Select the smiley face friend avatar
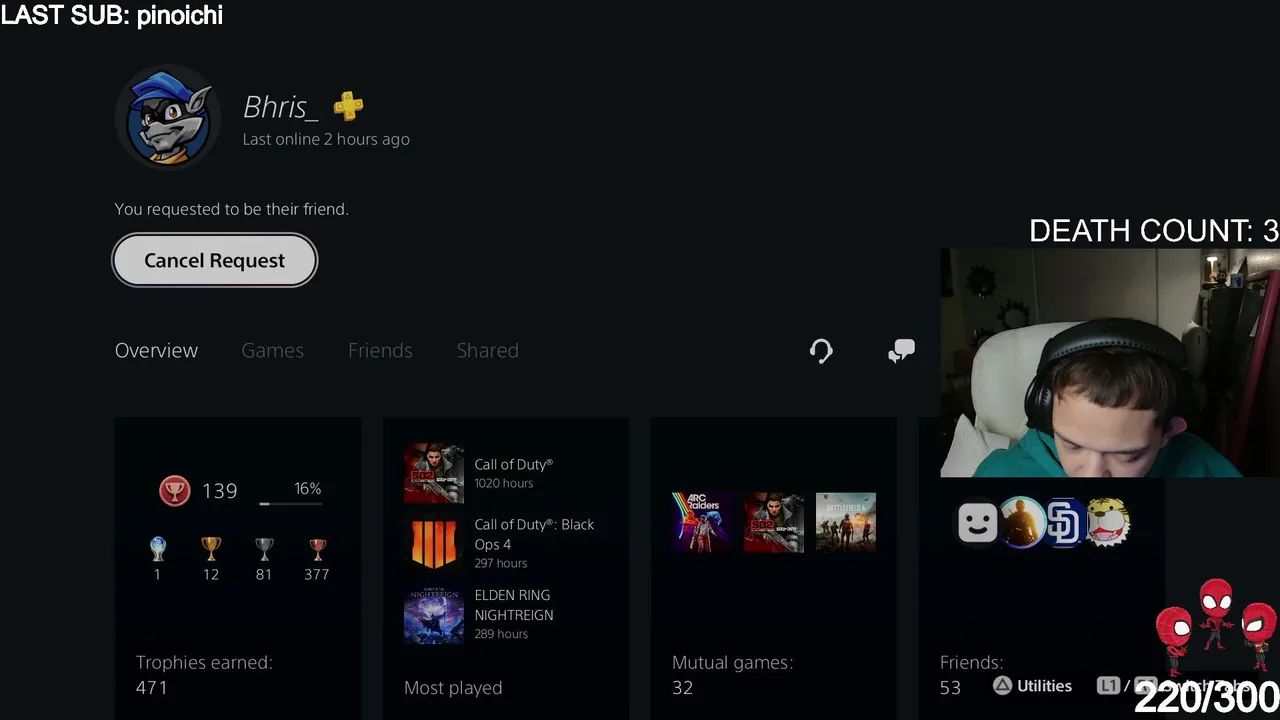1280x720 pixels. pos(977,522)
